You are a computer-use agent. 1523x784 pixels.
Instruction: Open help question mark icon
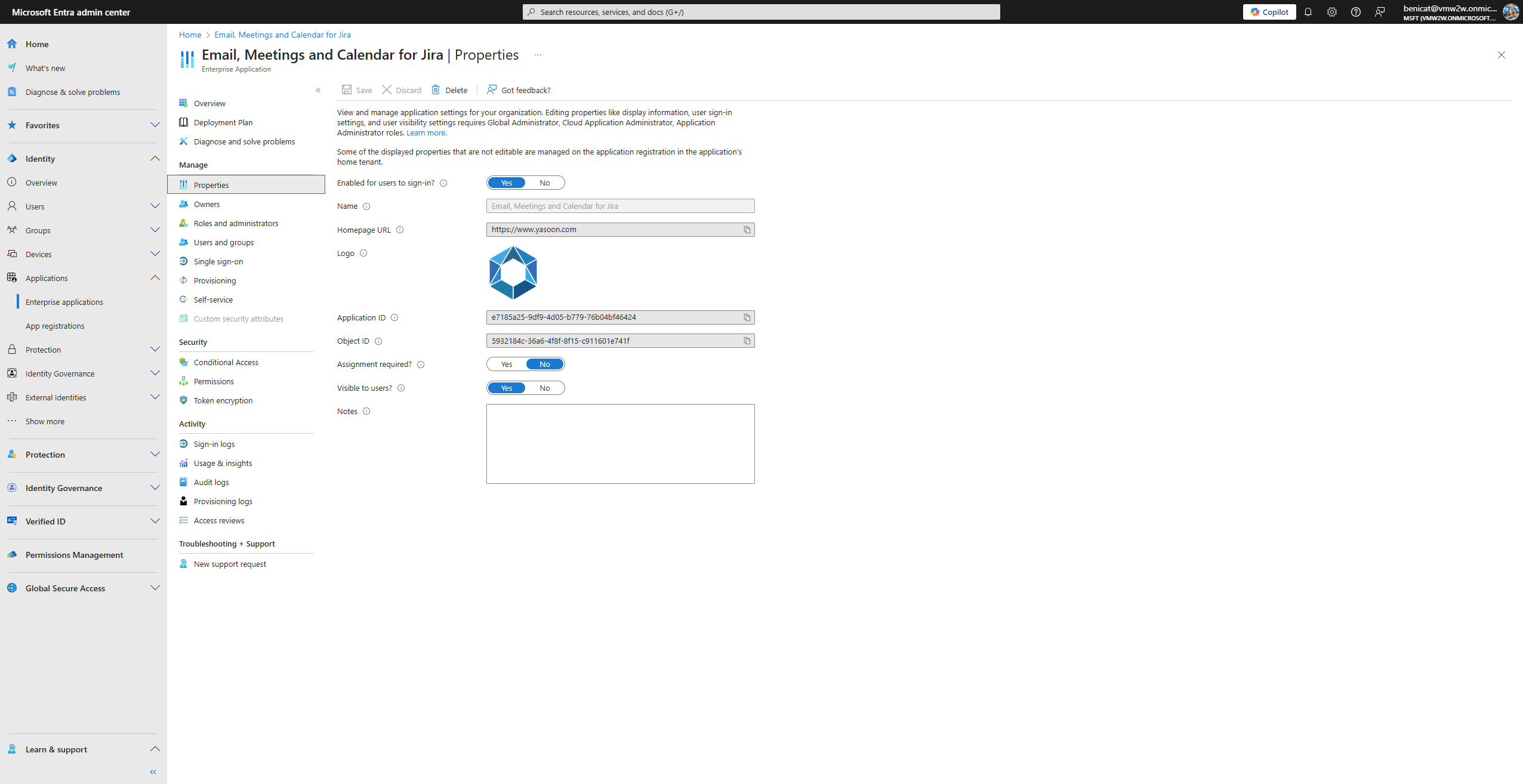tap(1355, 12)
